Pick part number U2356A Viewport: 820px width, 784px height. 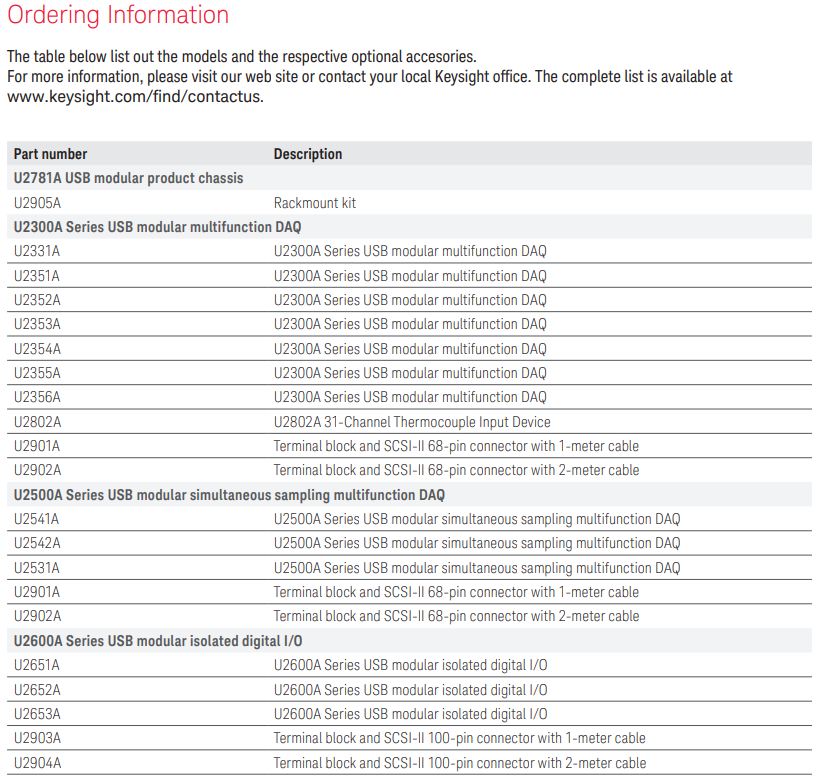37,397
